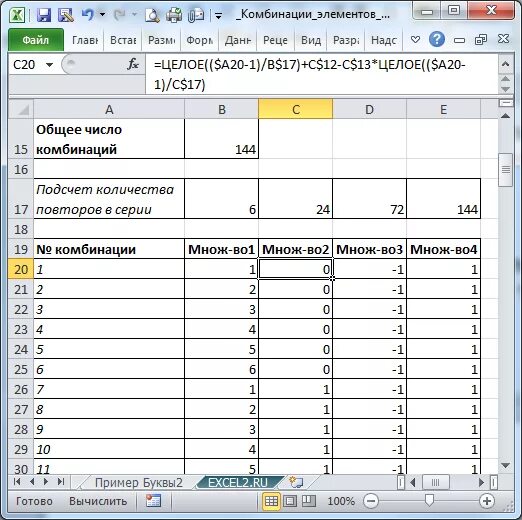Open Excel Help question mark icon
The height and width of the screenshot is (520, 522).
click(x=437, y=40)
